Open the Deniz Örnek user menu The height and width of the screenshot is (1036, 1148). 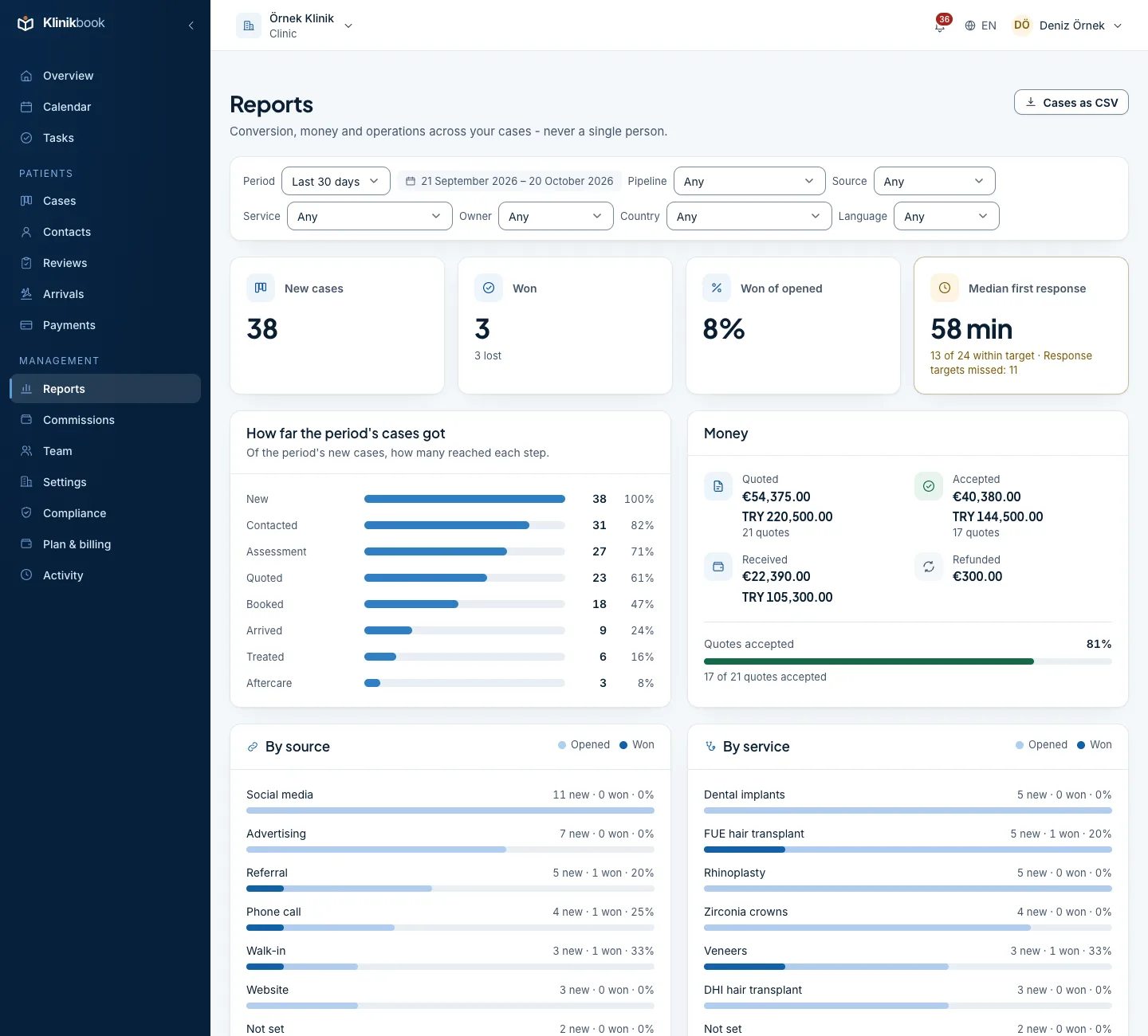1067,26
